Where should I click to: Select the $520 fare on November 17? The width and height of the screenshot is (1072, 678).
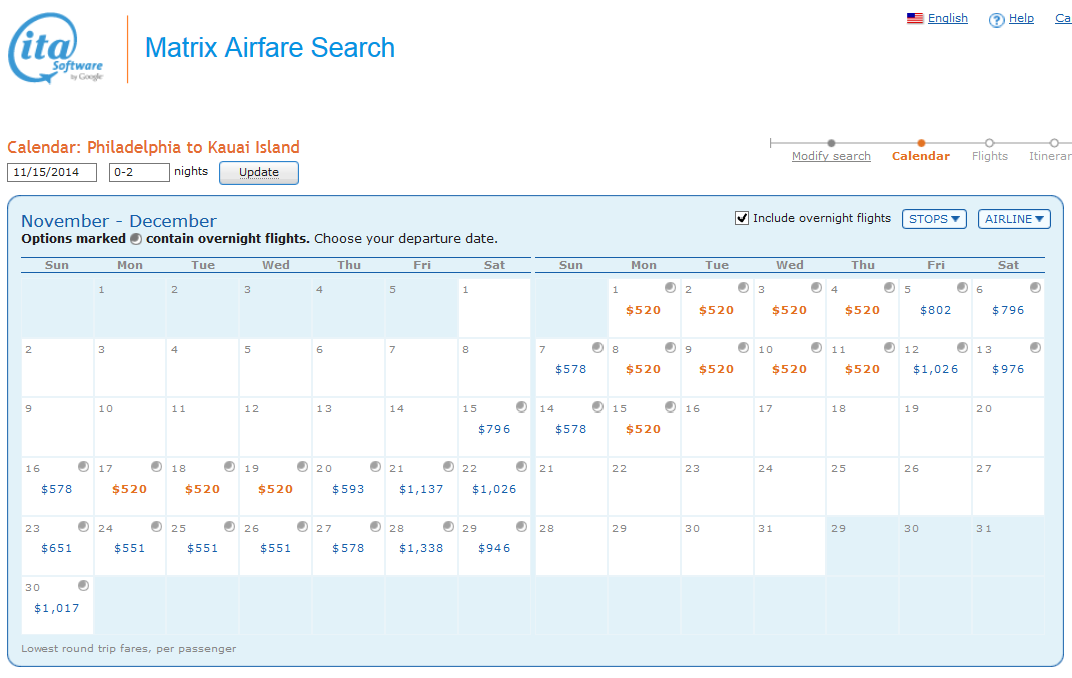coord(129,489)
